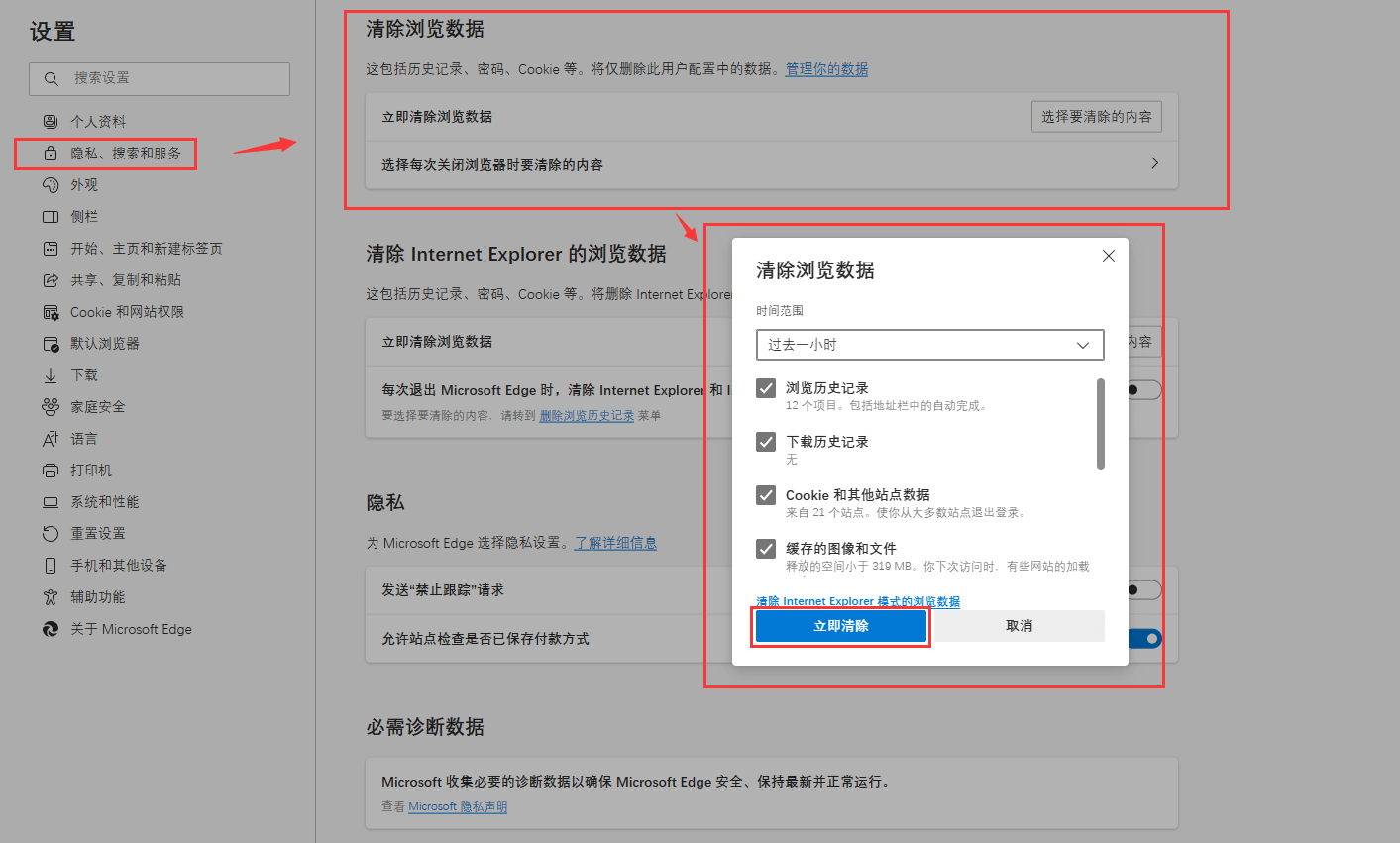Click the 家庭安全 family safety icon

[51, 406]
